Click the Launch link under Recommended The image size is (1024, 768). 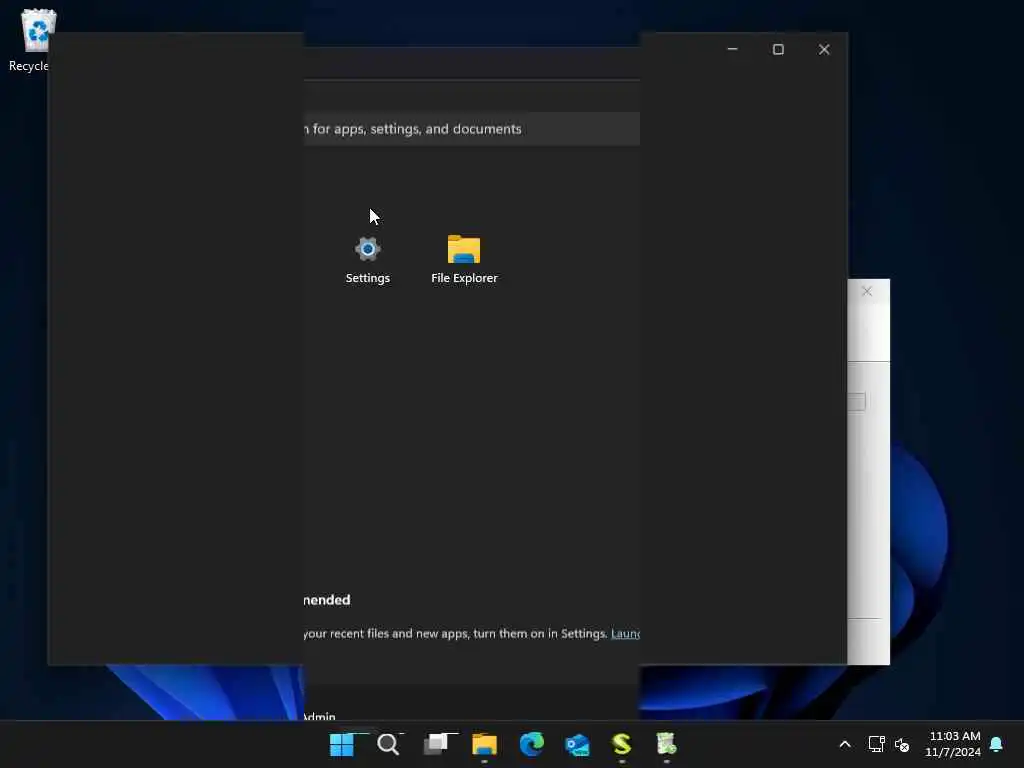(625, 633)
